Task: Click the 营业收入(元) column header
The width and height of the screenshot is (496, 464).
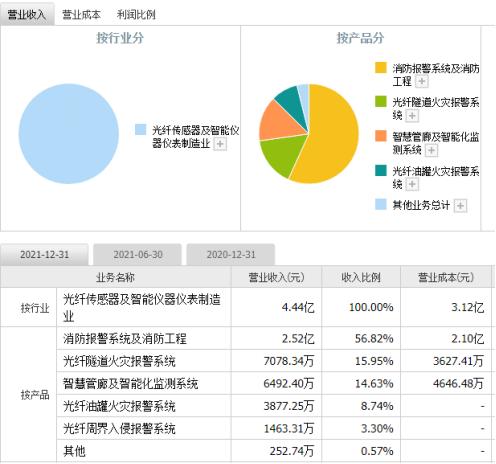Action: (276, 277)
